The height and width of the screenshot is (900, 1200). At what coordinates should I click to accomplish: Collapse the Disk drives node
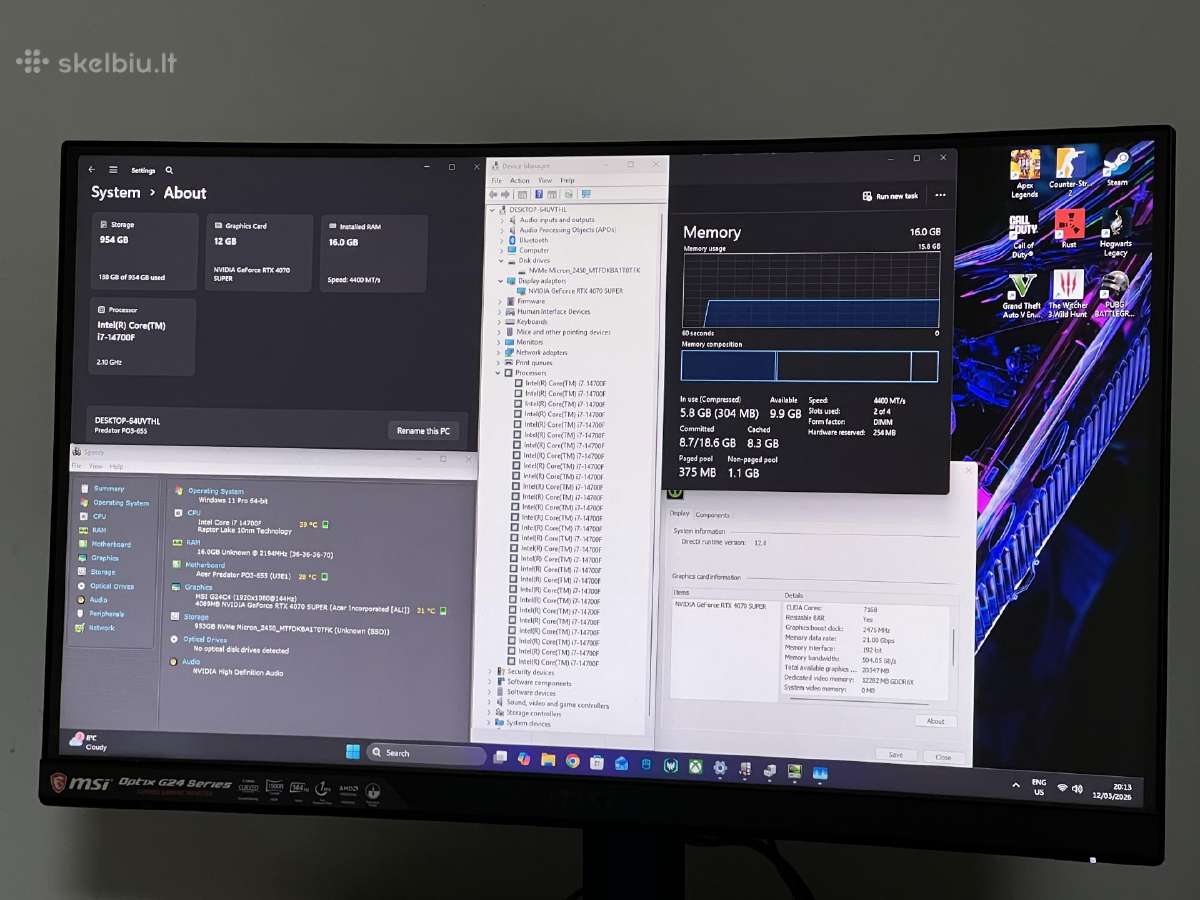pyautogui.click(x=501, y=260)
